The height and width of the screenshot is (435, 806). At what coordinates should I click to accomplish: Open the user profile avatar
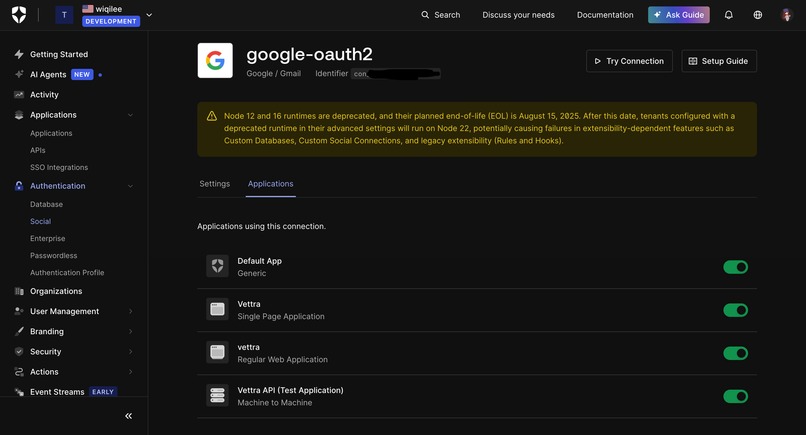point(786,15)
